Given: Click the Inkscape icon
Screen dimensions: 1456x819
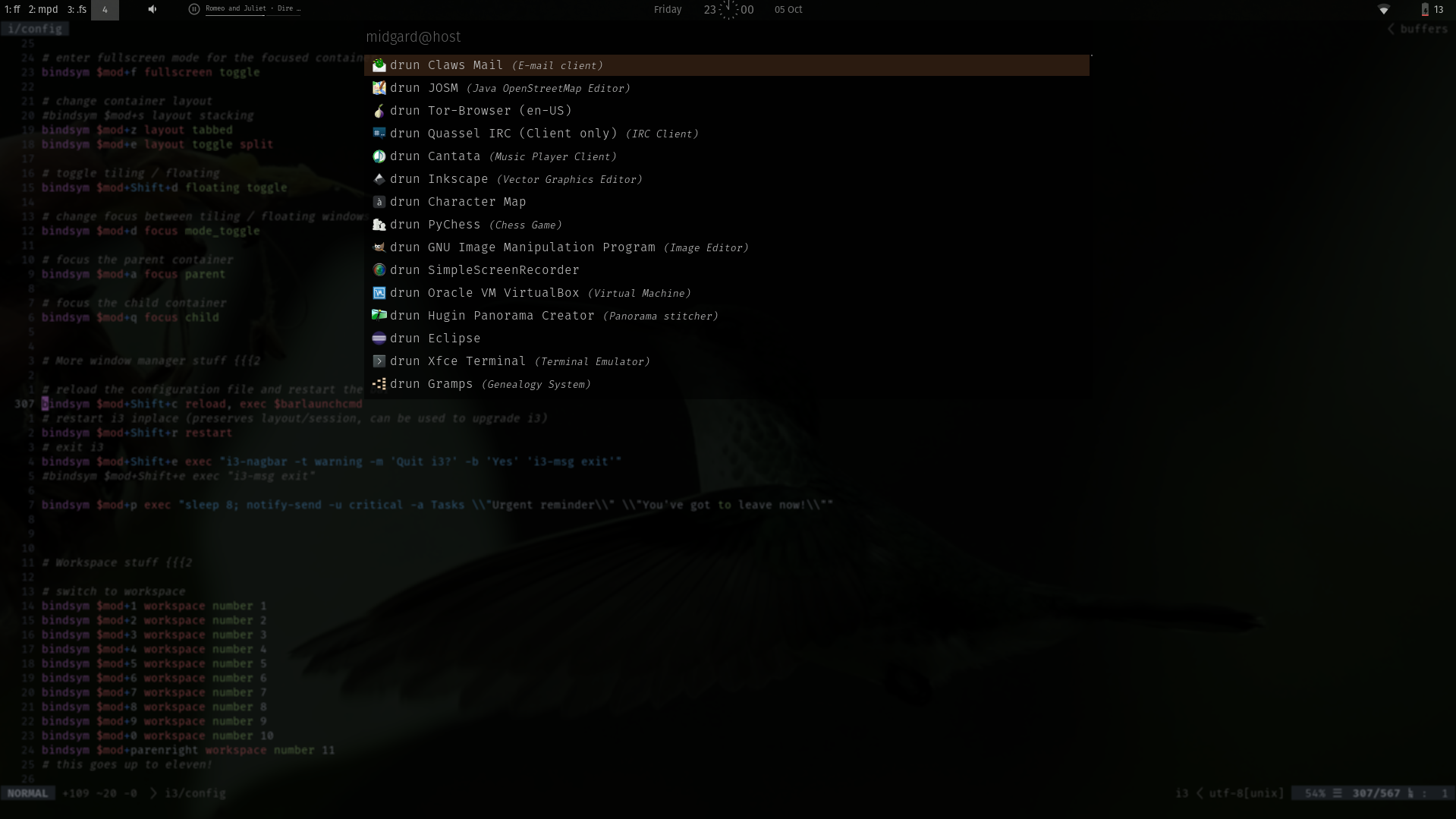Looking at the screenshot, I should (x=379, y=179).
